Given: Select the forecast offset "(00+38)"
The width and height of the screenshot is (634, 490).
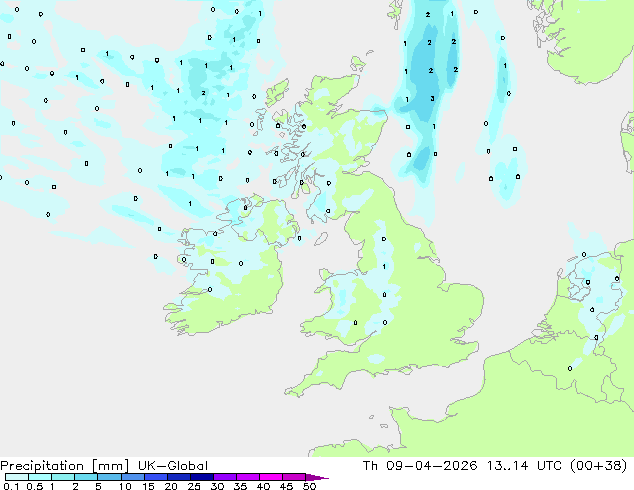Looking at the screenshot, I should coord(598,465).
